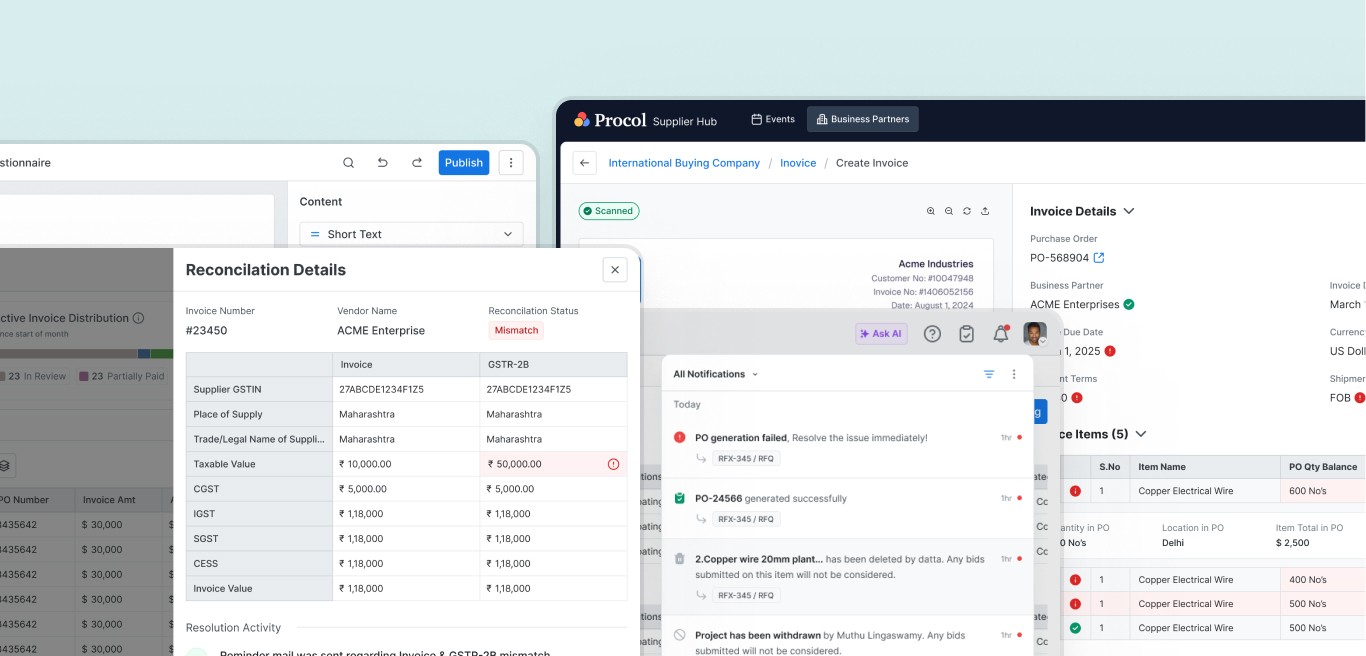This screenshot has width=1366, height=656.
Task: Click the error icon in 400 No's row
Action: [1075, 580]
